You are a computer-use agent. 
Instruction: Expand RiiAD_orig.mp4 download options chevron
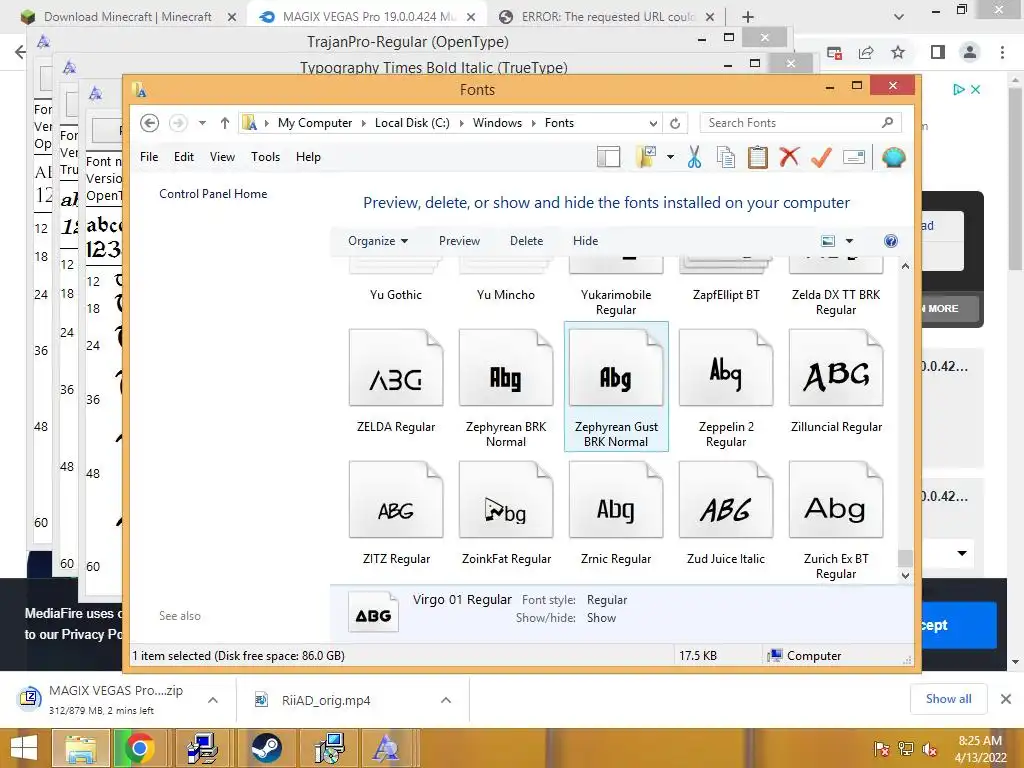[x=445, y=700]
